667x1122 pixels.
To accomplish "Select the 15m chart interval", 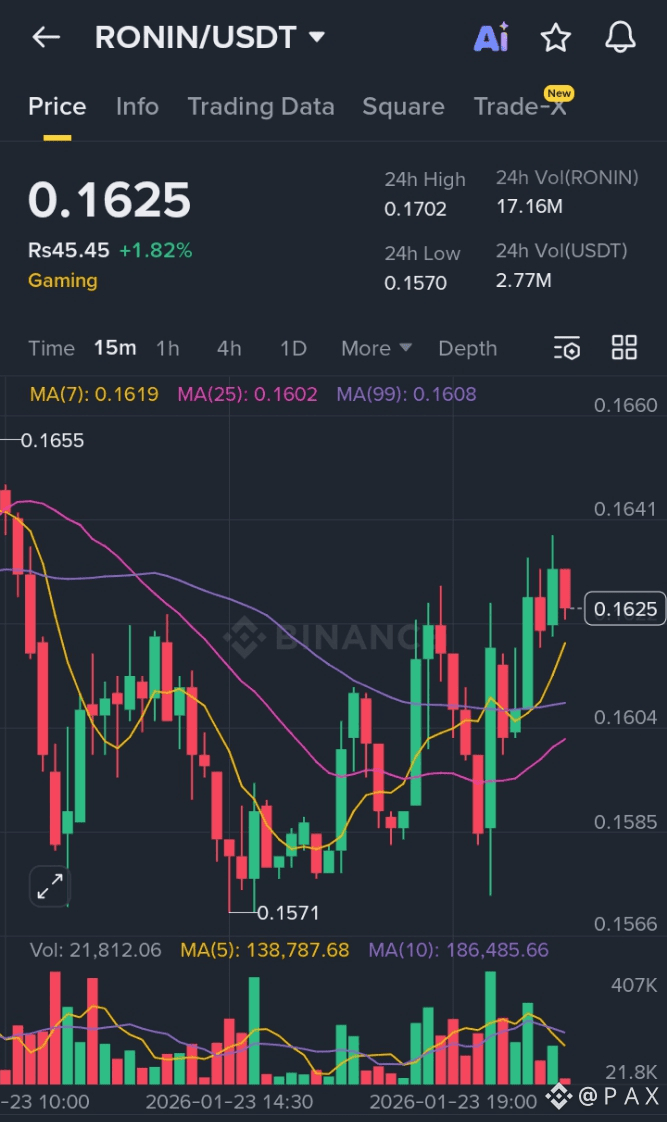I will (115, 348).
